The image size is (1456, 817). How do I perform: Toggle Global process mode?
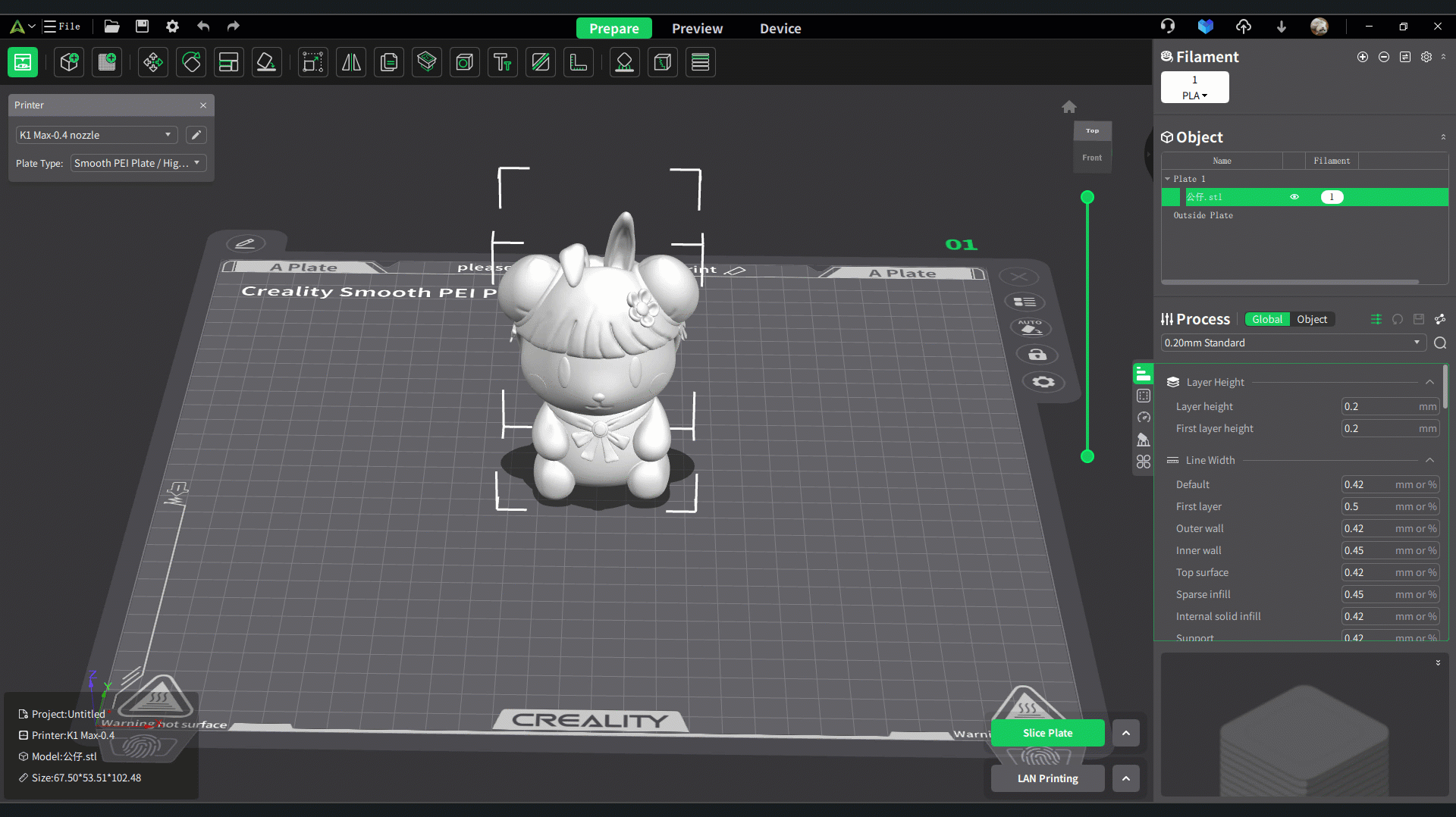click(1267, 319)
